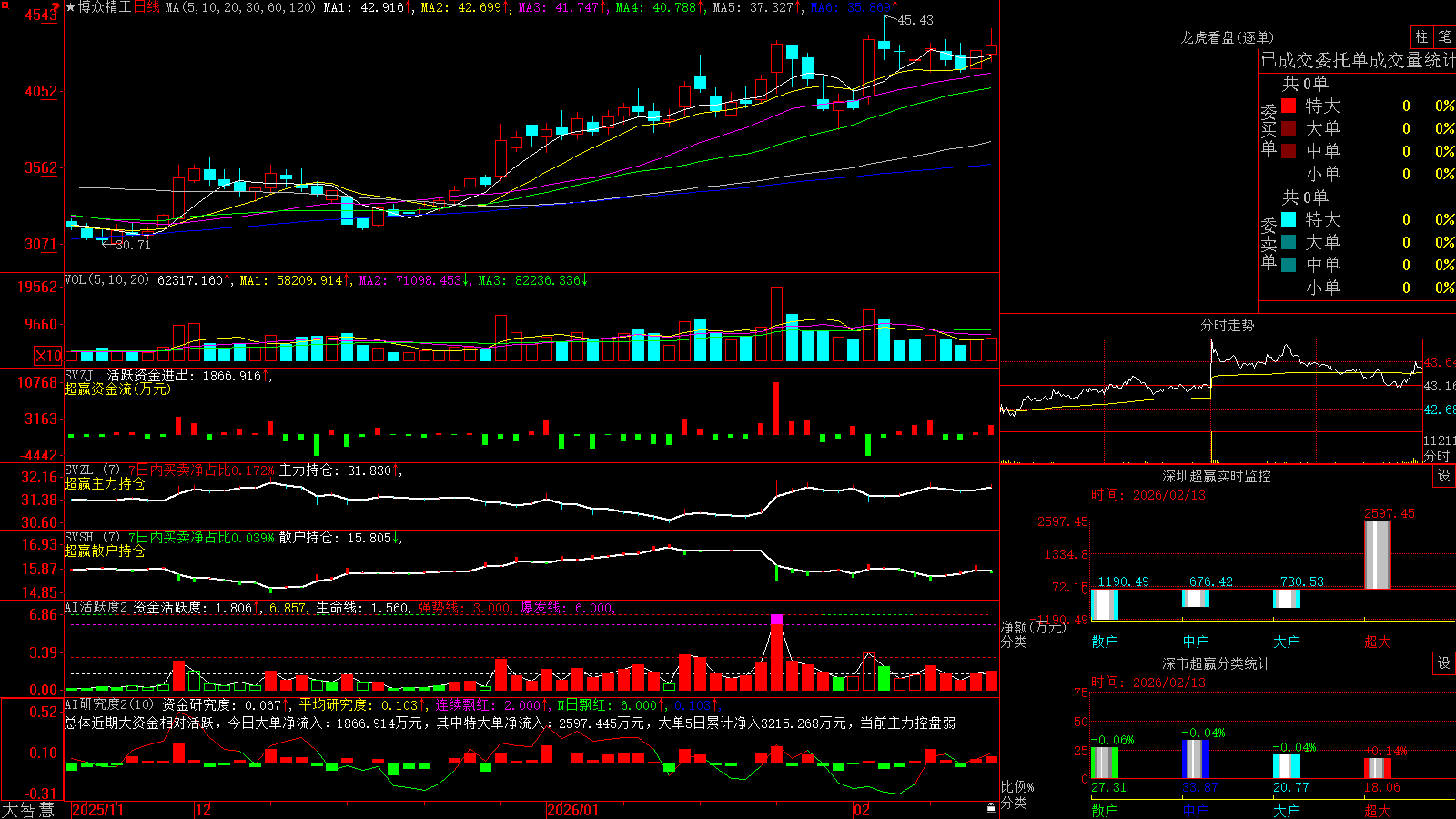Open 设 settings for 深市超赢分类统计 panel
This screenshot has width=1456, height=819.
(1444, 663)
